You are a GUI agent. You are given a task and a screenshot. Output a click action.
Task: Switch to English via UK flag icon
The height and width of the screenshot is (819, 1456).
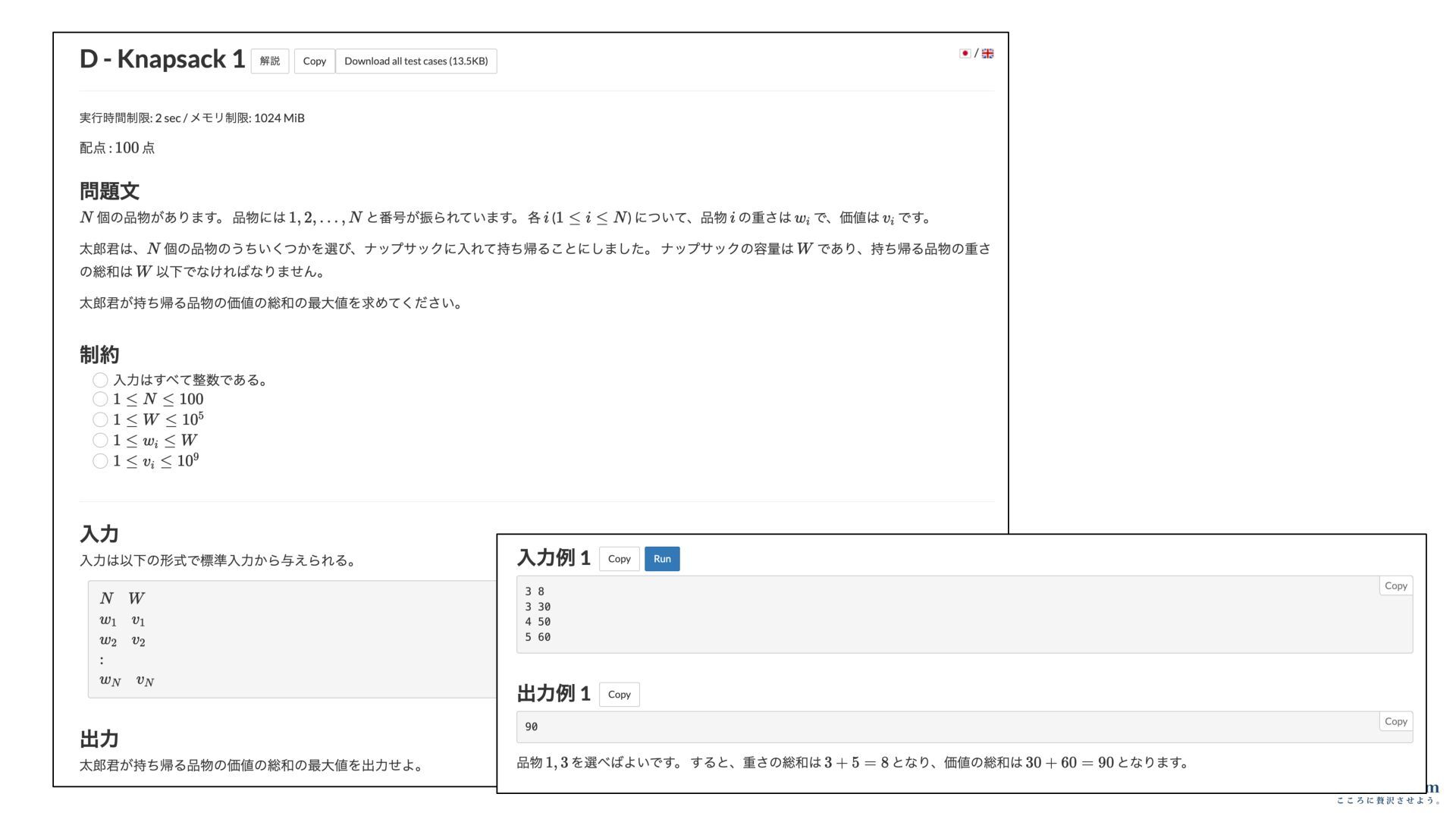987,53
